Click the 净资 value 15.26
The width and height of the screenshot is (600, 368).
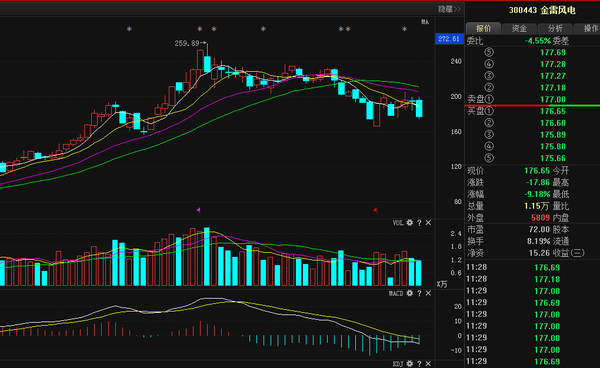coord(539,253)
